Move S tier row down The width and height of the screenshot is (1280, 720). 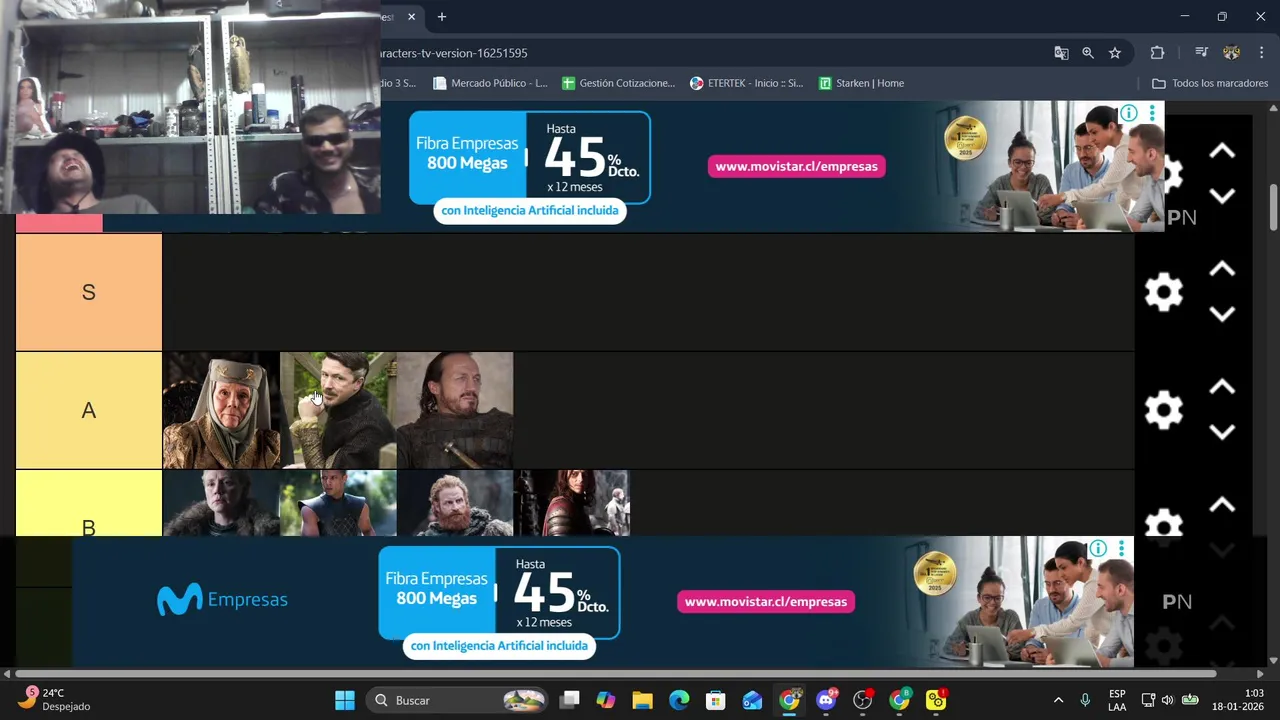coord(1222,314)
